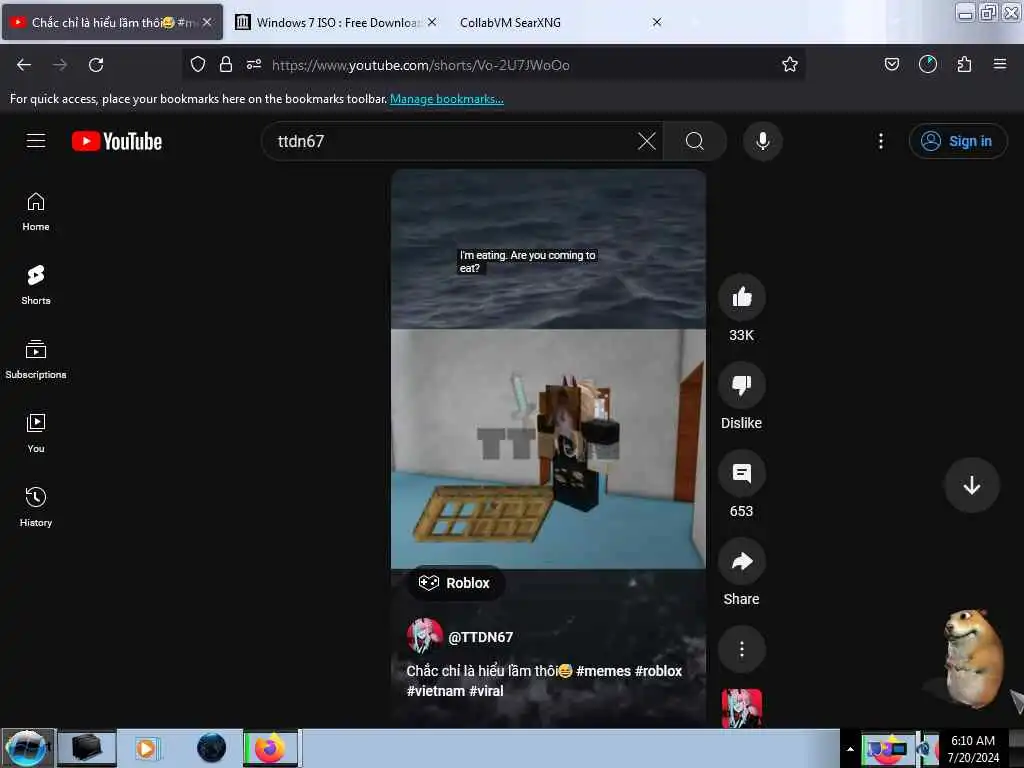This screenshot has width=1024, height=768.
Task: Close the Windows 7 ISO tab
Action: pyautogui.click(x=432, y=22)
